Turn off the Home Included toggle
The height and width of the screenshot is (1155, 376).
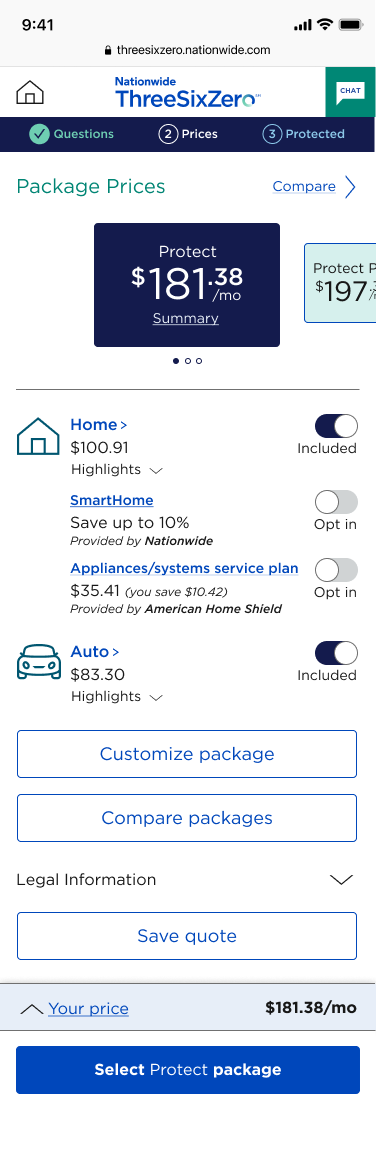(336, 426)
